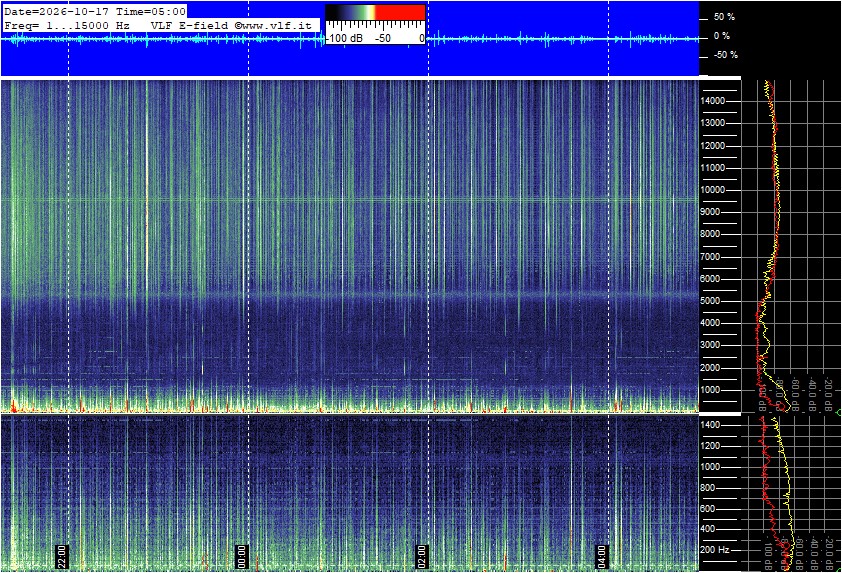The width and height of the screenshot is (842, 573).
Task: Click the 9000 frequency axis label
Action: click(710, 212)
